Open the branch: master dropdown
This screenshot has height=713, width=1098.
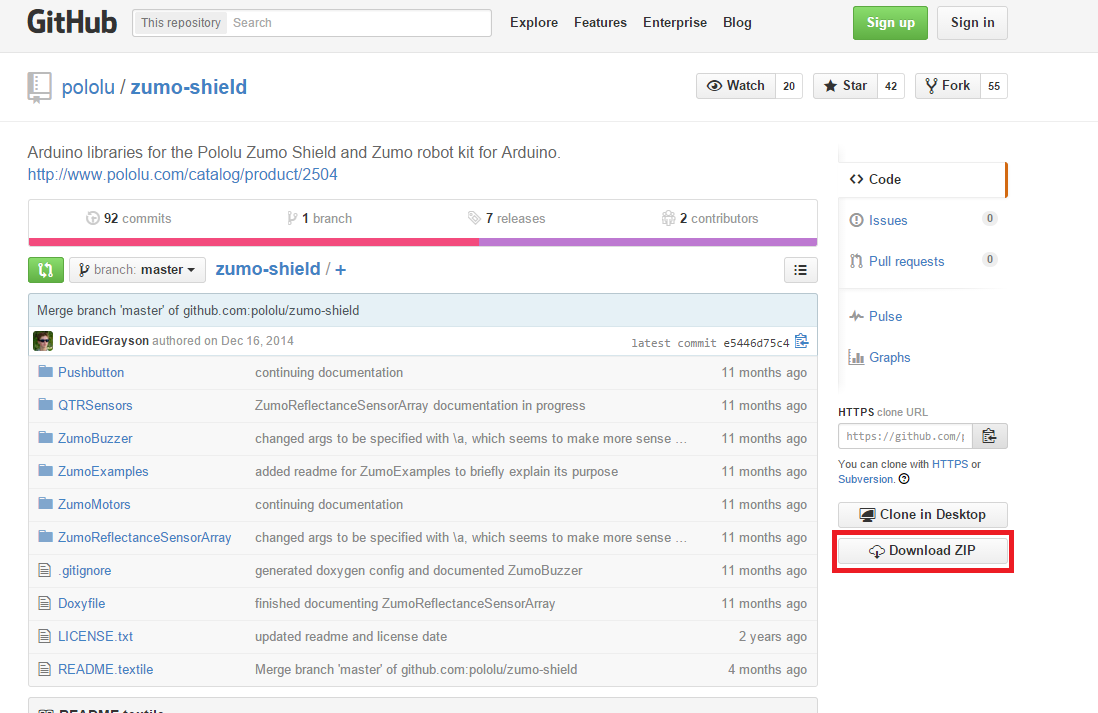(x=137, y=270)
